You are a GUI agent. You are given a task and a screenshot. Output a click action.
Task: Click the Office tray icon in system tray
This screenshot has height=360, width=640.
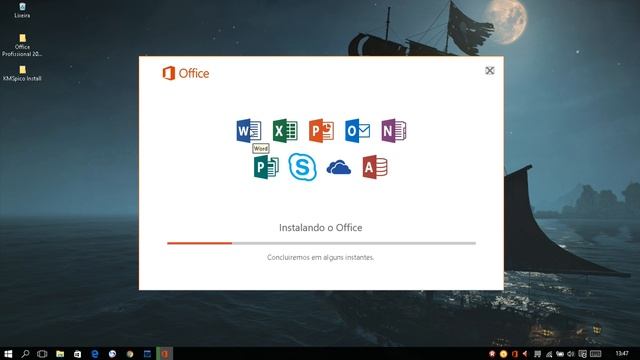[515, 354]
